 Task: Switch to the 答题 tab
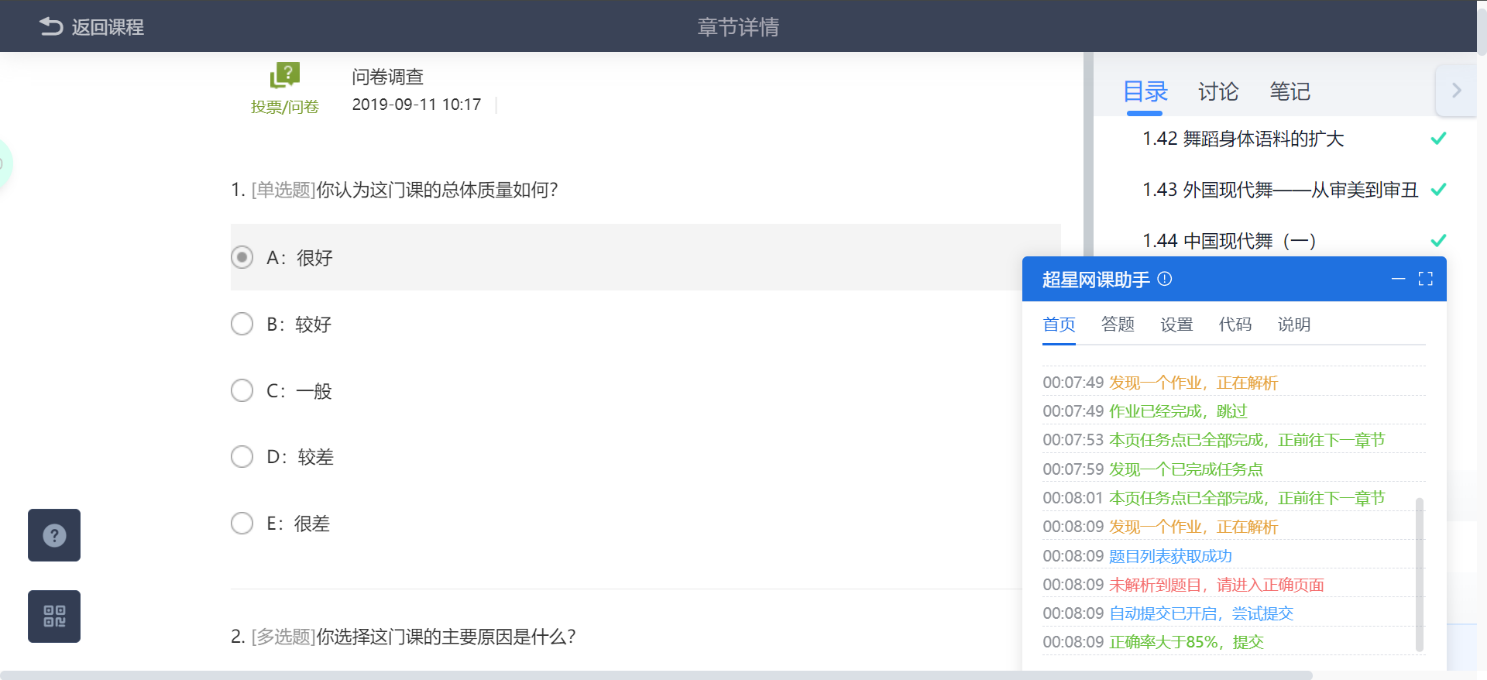click(1117, 324)
